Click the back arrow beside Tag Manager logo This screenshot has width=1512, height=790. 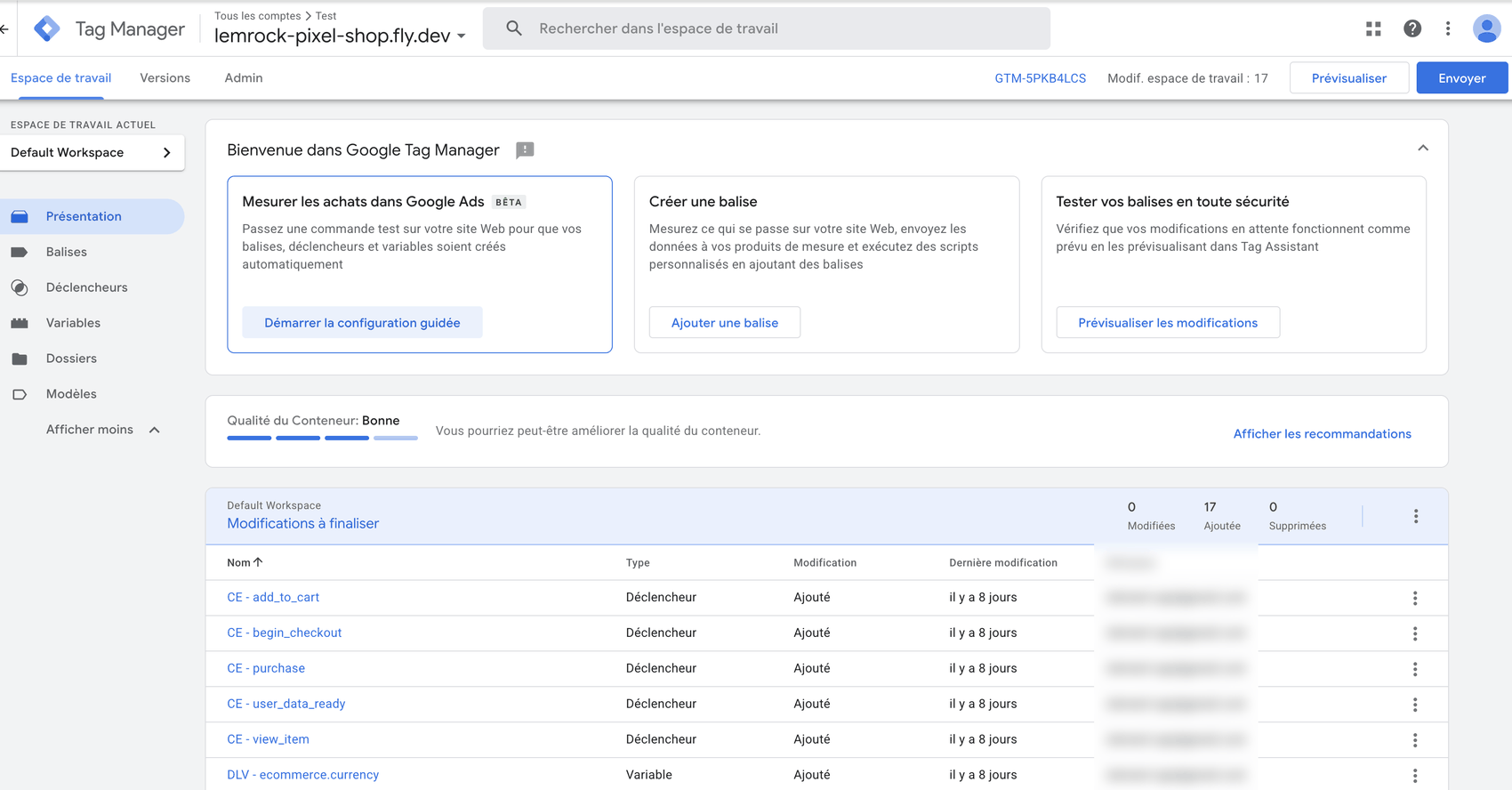click(4, 29)
